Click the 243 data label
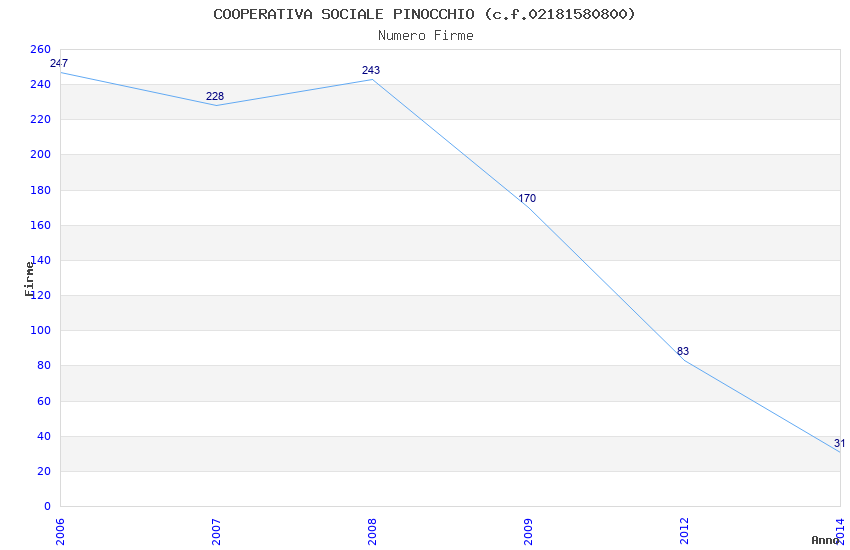 point(371,70)
